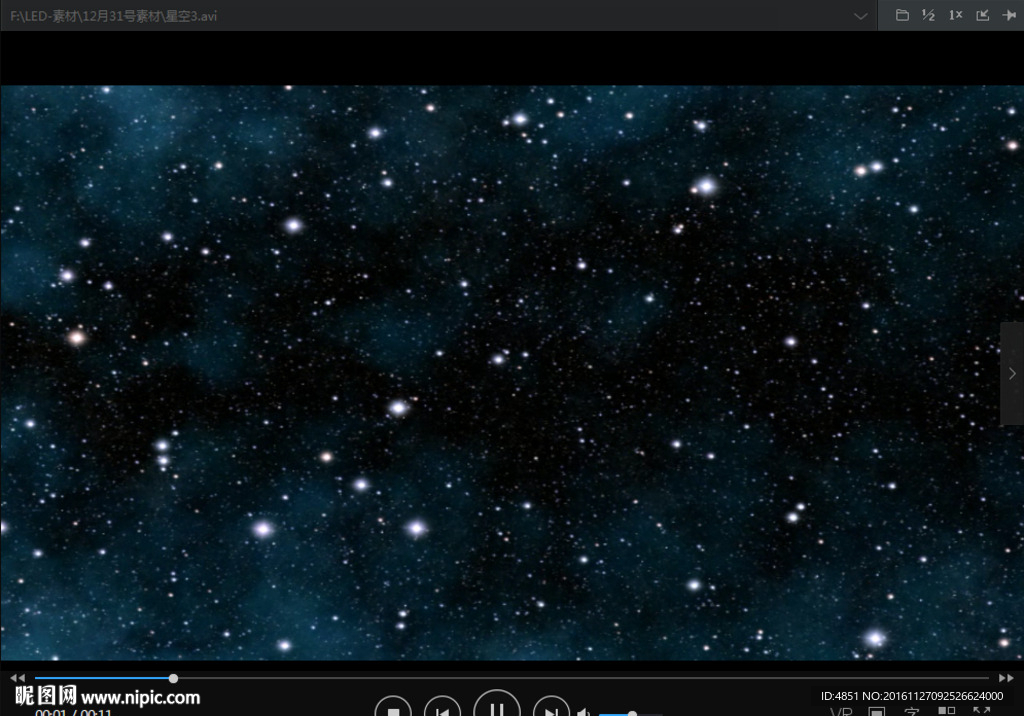The image size is (1024, 716).
Task: Set video to 1x original size
Action: [955, 15]
